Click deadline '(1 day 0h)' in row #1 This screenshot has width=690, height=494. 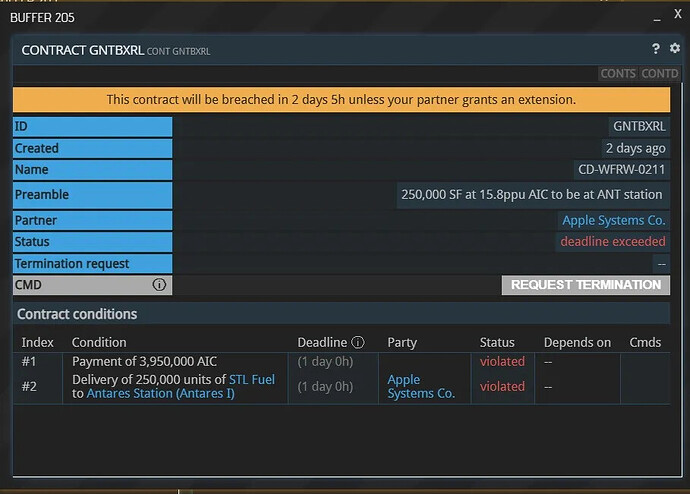click(x=325, y=362)
